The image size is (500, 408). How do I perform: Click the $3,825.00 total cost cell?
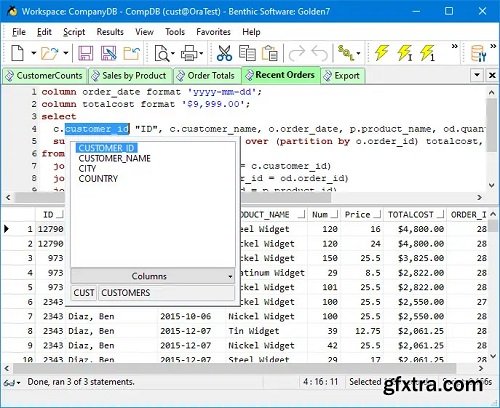point(415,258)
